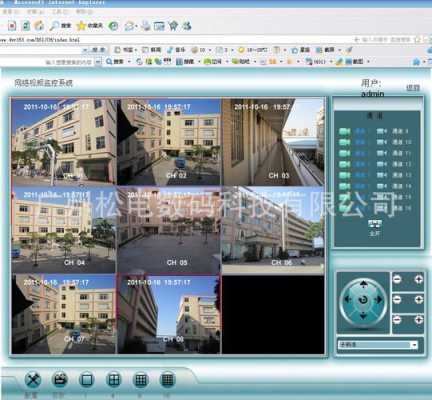The height and width of the screenshot is (400, 432).
Task: Click the top-row plus zoom button
Action: coord(419,279)
